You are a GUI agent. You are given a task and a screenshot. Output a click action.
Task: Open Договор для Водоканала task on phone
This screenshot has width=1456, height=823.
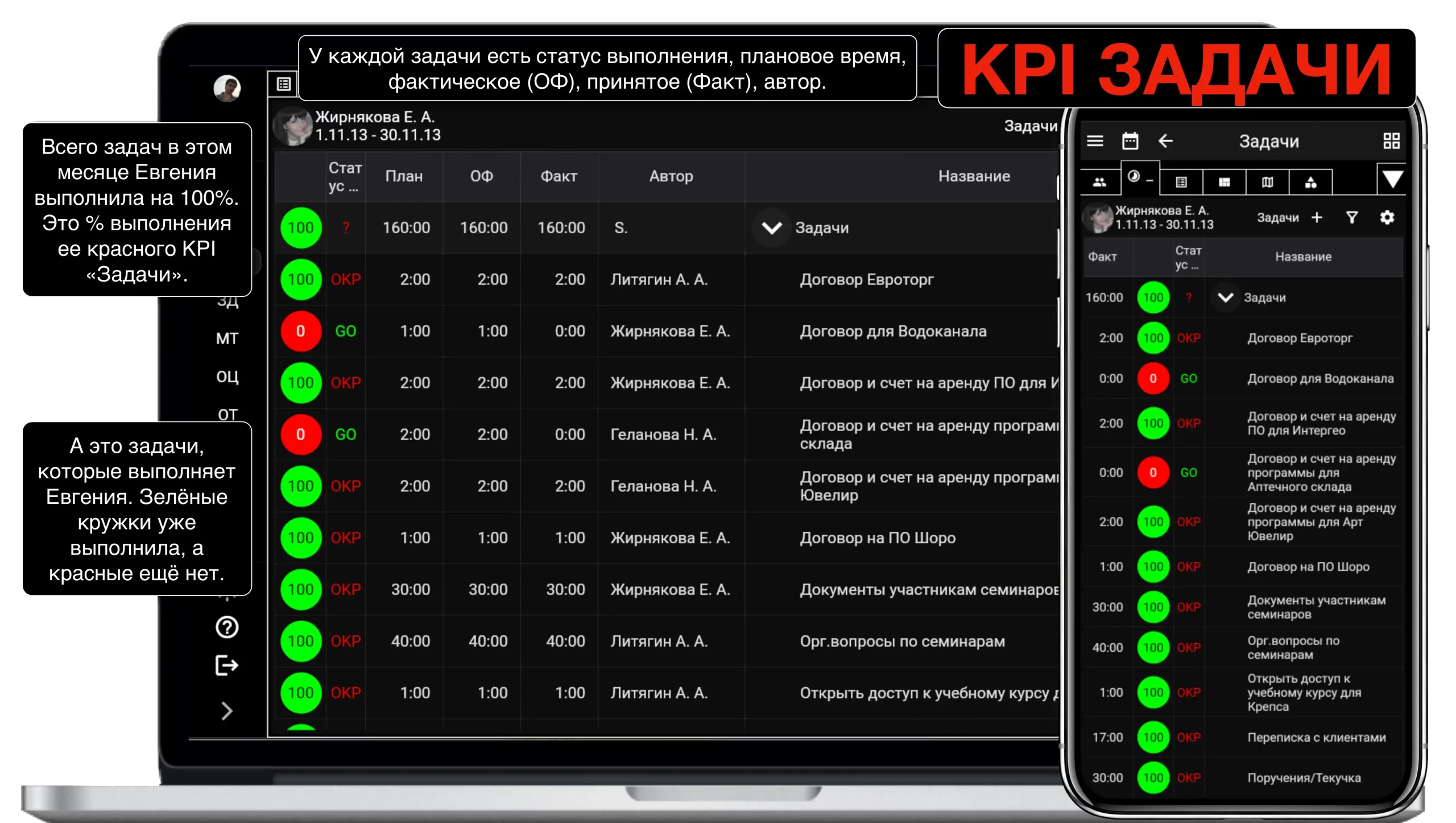pyautogui.click(x=1320, y=378)
